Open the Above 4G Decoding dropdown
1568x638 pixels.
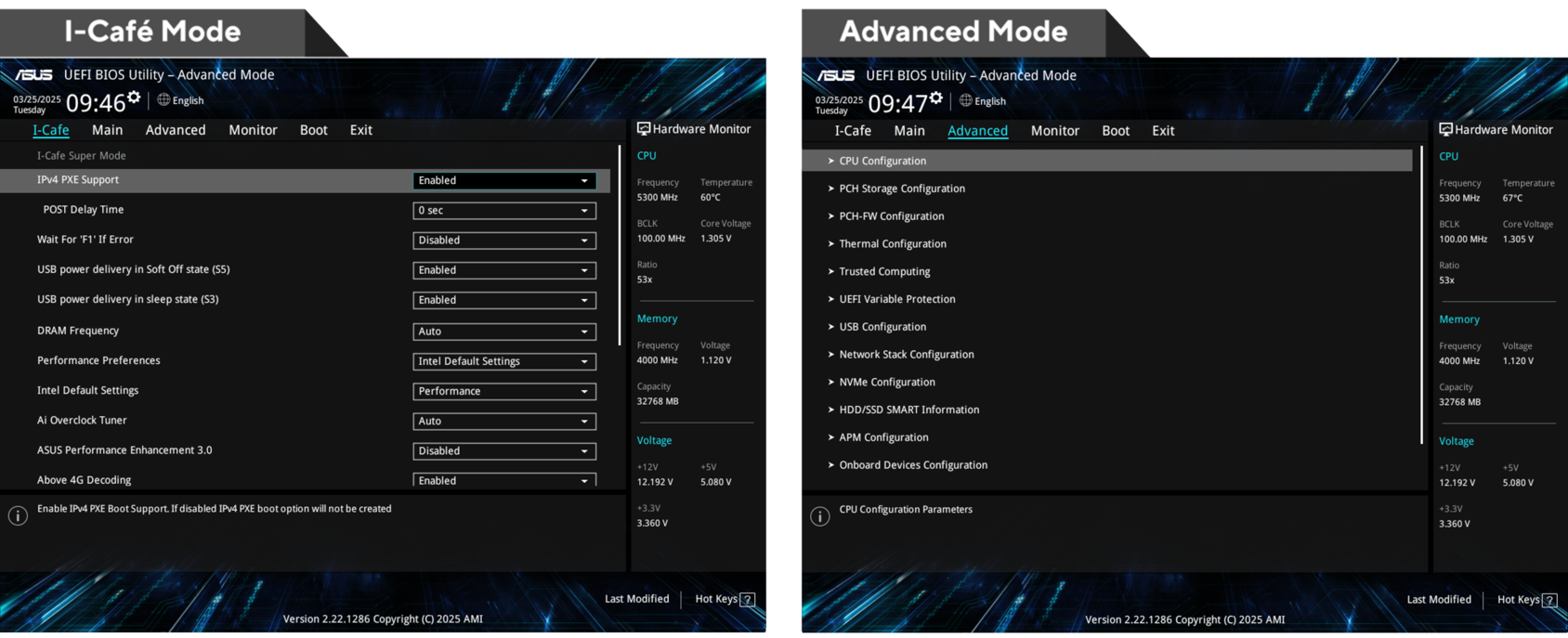[x=504, y=480]
